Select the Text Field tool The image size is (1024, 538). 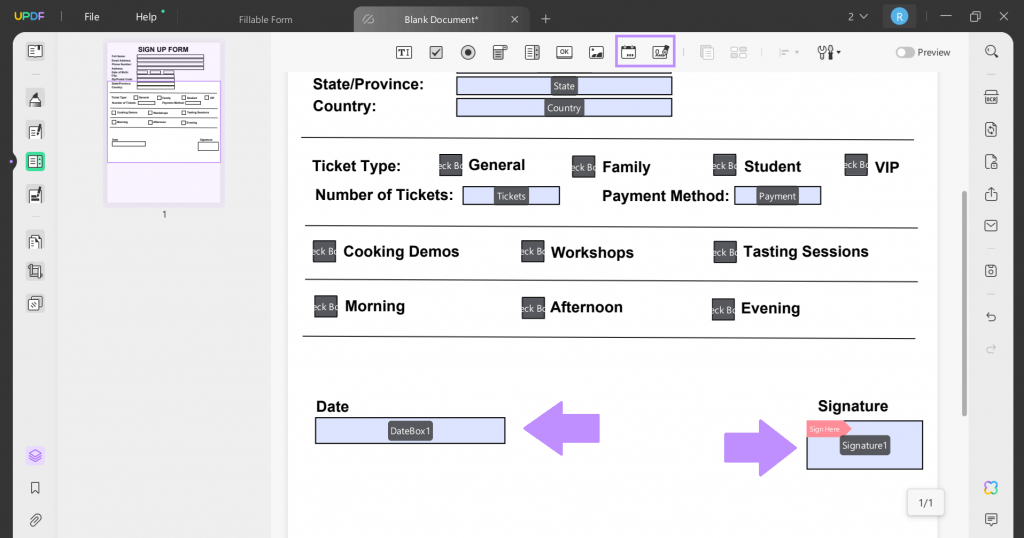(x=404, y=52)
